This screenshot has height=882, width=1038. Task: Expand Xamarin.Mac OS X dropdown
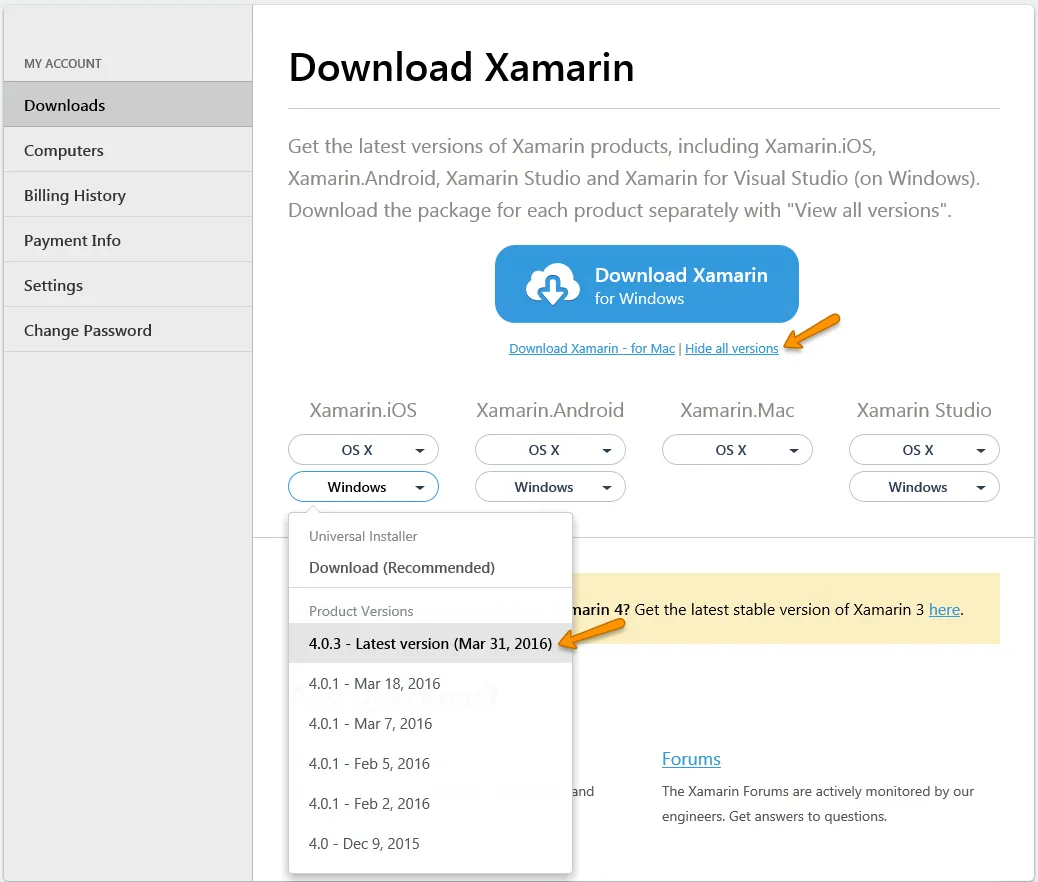pyautogui.click(x=737, y=450)
